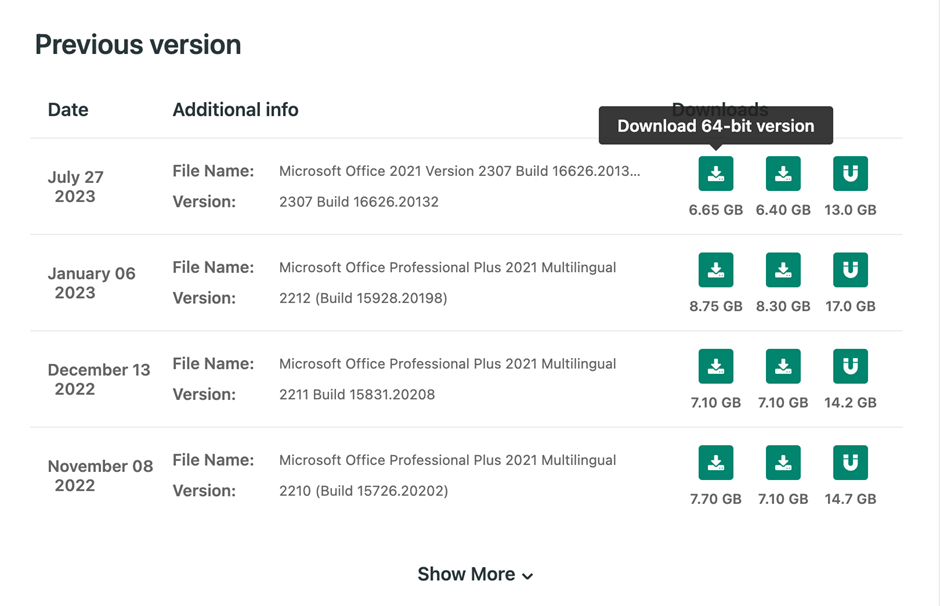
Task: Click the Date column header
Action: 68,110
